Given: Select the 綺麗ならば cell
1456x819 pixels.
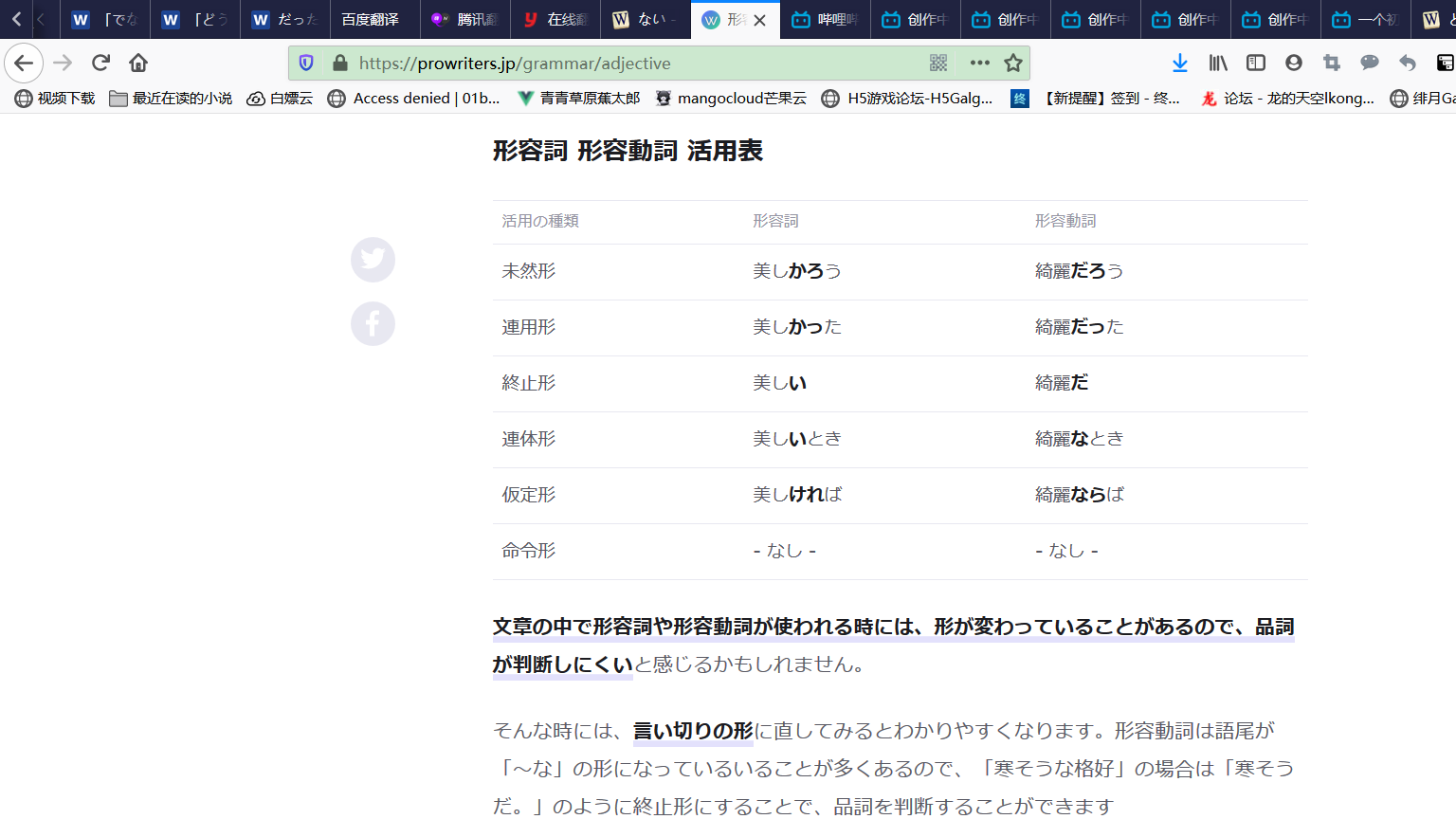Looking at the screenshot, I should [1080, 495].
